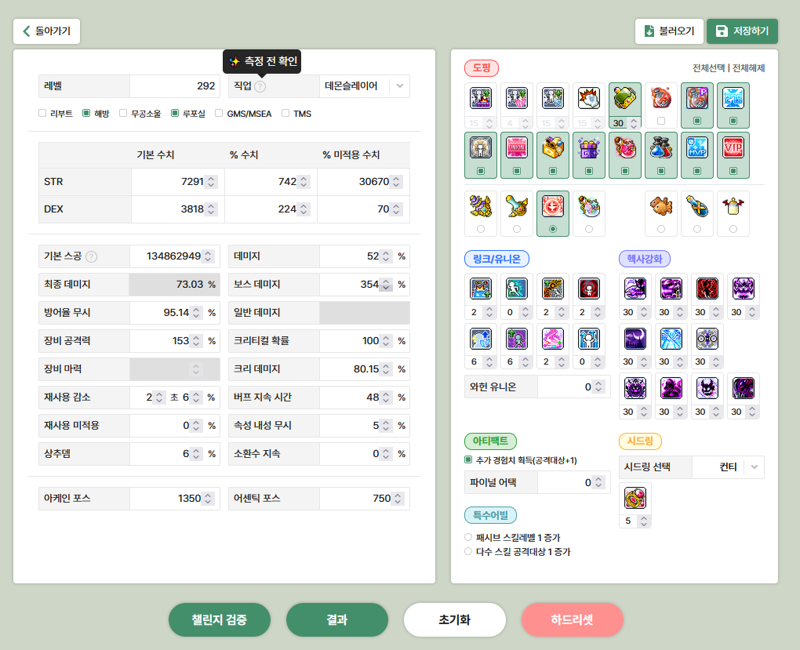Click the help icon next to 직업

260,86
